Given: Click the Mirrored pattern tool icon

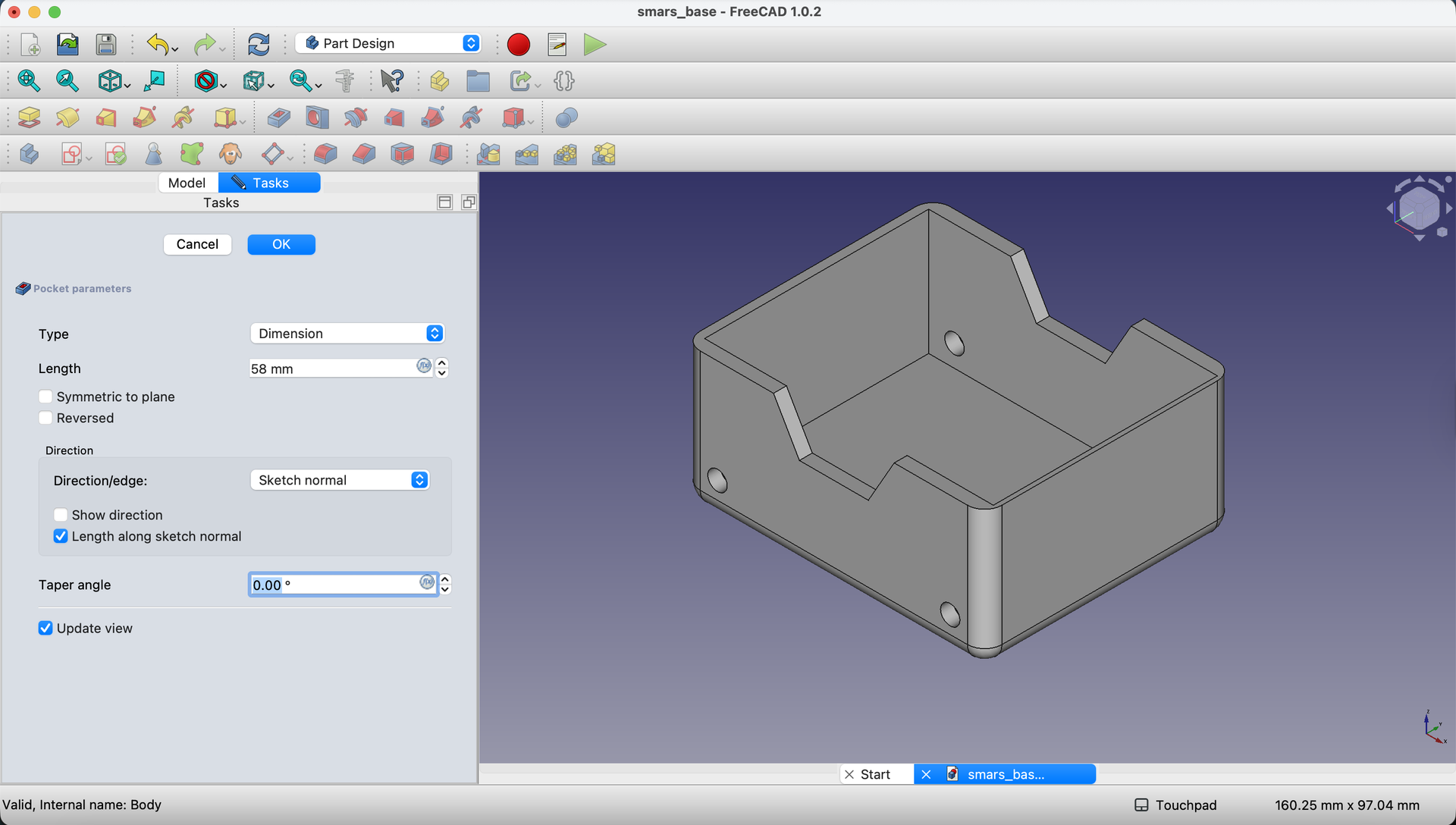Looking at the screenshot, I should click(488, 154).
